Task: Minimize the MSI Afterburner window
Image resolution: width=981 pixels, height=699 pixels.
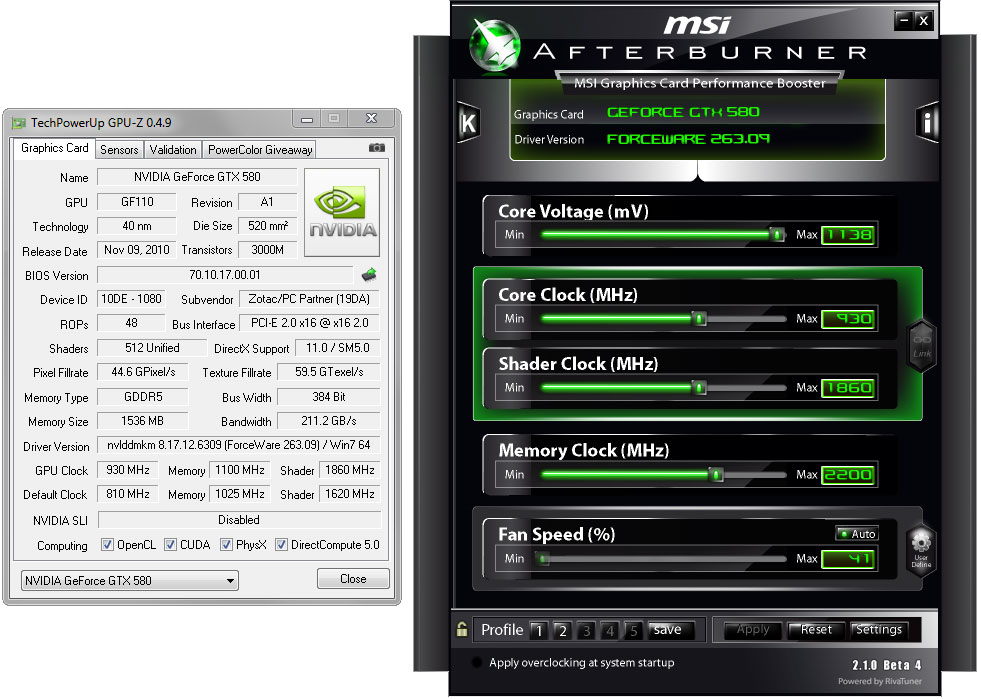Action: [x=903, y=21]
